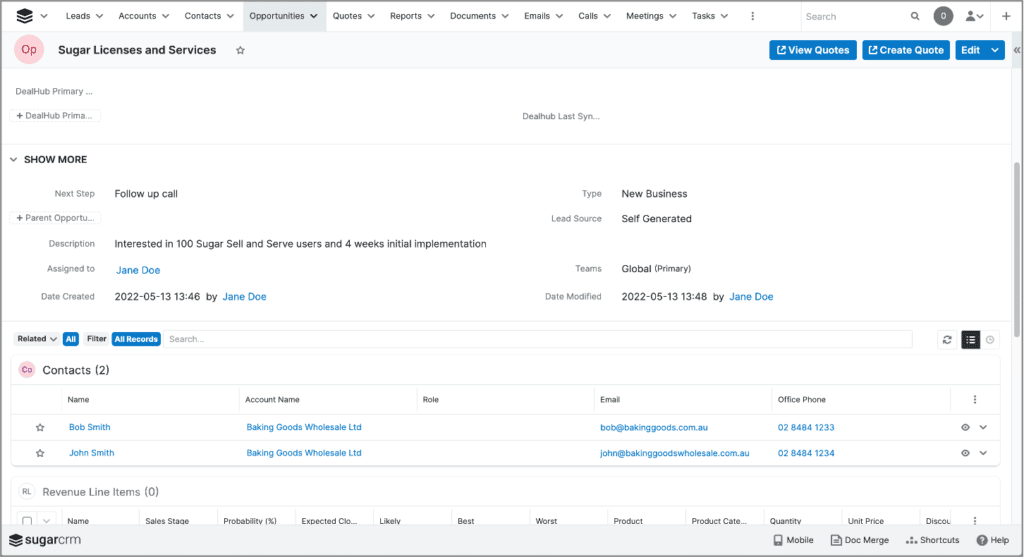This screenshot has height=557, width=1024.
Task: Switch to the list subpanel view icon
Action: [x=970, y=340]
